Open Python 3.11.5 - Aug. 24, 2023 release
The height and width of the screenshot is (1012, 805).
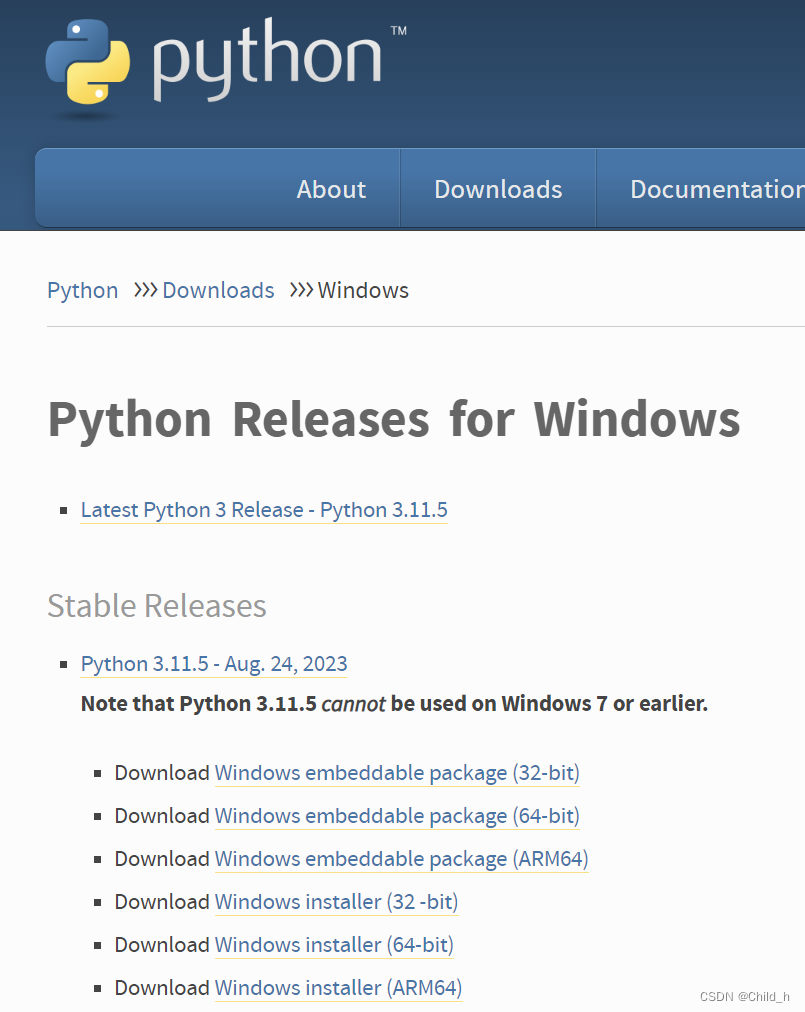(214, 664)
